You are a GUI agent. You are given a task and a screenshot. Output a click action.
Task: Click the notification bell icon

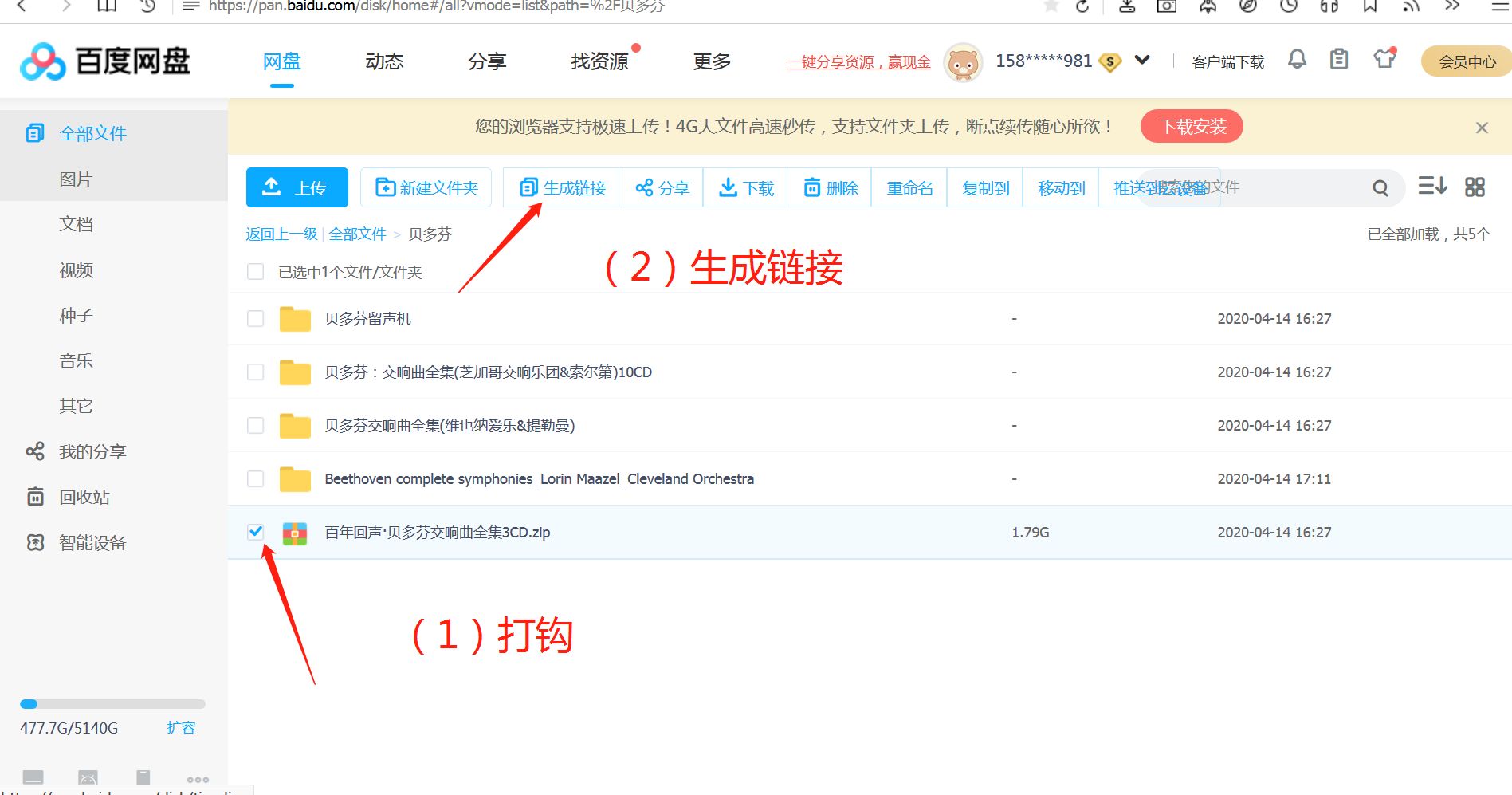(x=1297, y=60)
